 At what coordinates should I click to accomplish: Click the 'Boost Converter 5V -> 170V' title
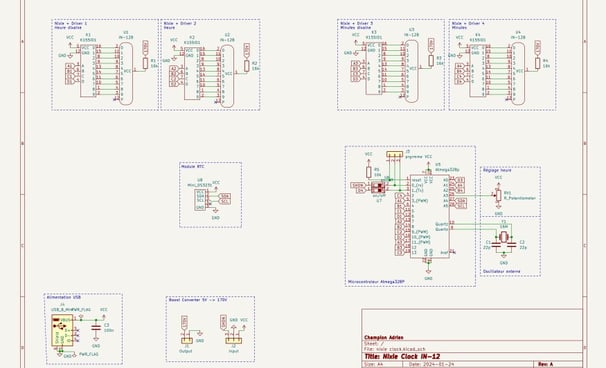(x=198, y=300)
